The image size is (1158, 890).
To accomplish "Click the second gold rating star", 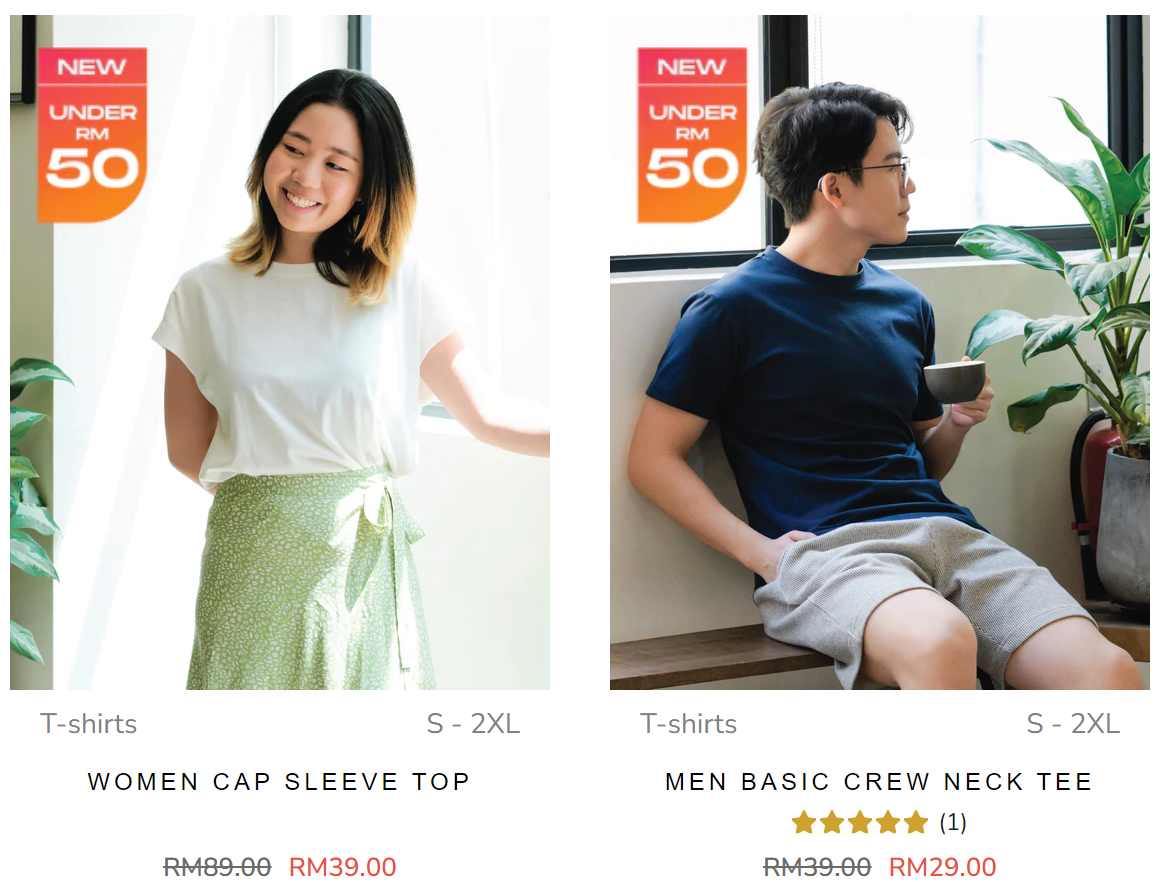I will coord(832,822).
